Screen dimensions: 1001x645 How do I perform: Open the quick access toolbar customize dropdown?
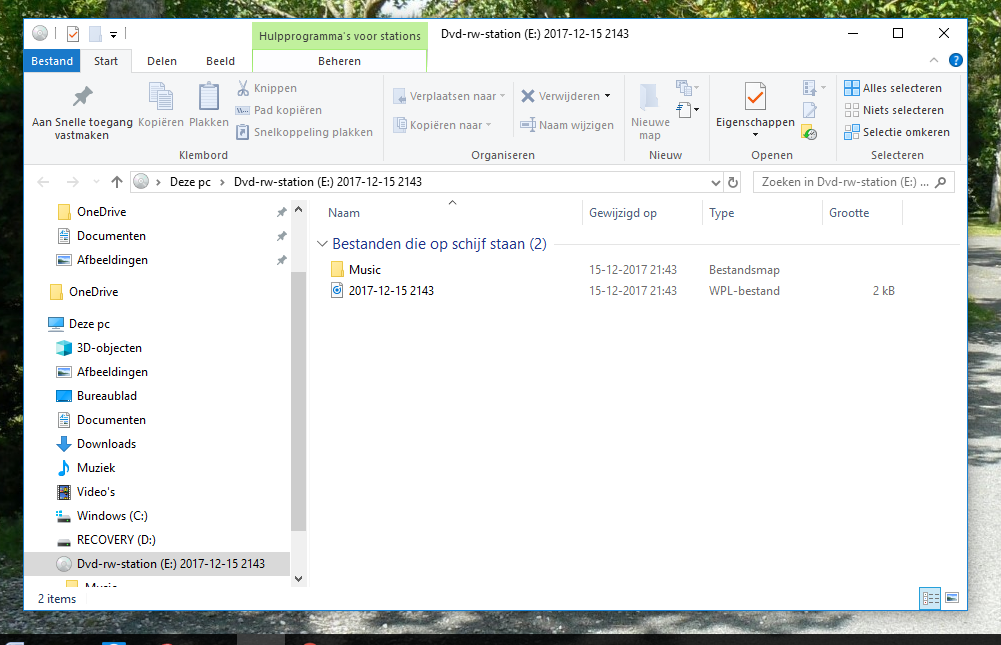tap(113, 34)
